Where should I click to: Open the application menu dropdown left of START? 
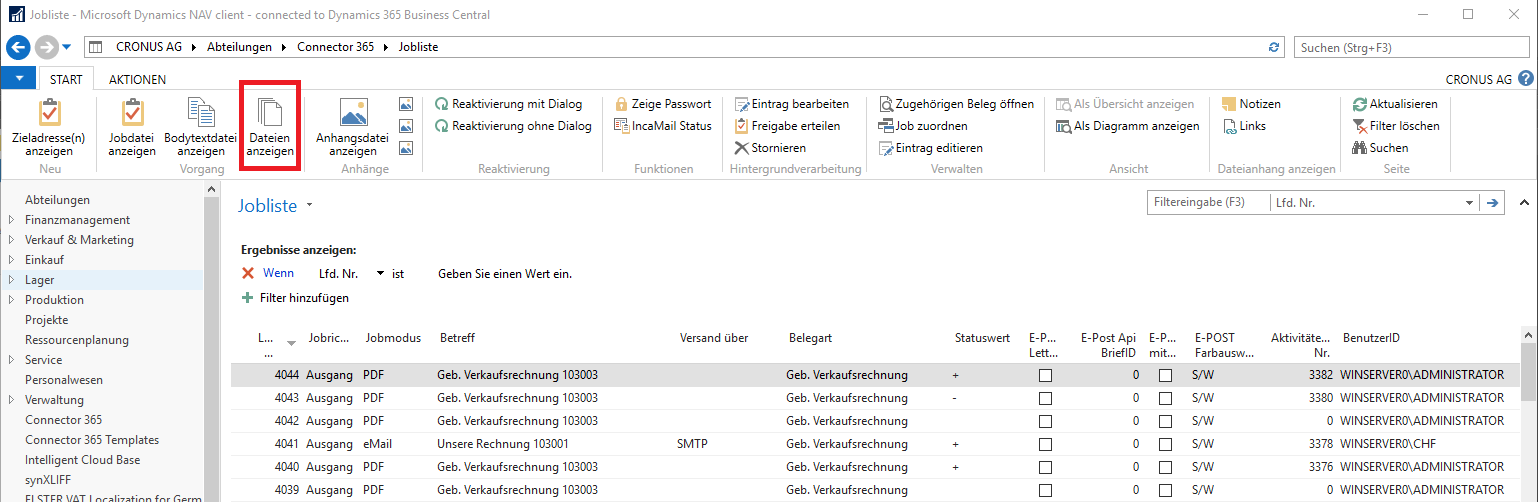pos(19,79)
